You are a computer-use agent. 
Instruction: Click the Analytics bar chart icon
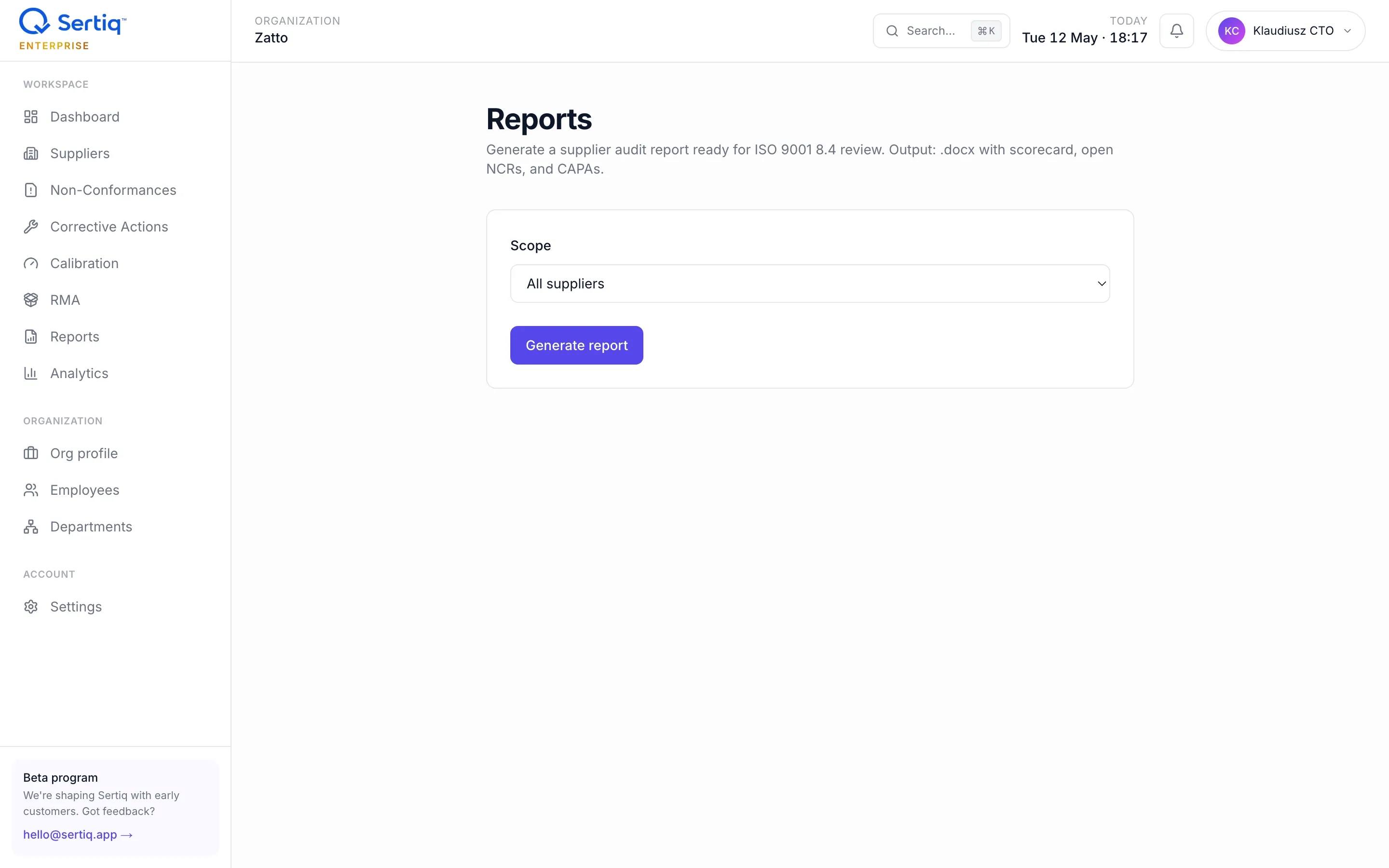(x=31, y=373)
